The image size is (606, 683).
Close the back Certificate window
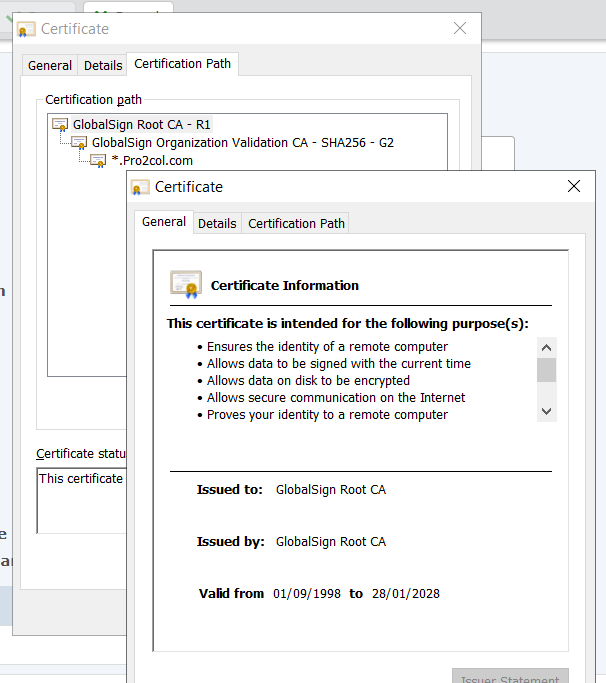[460, 28]
